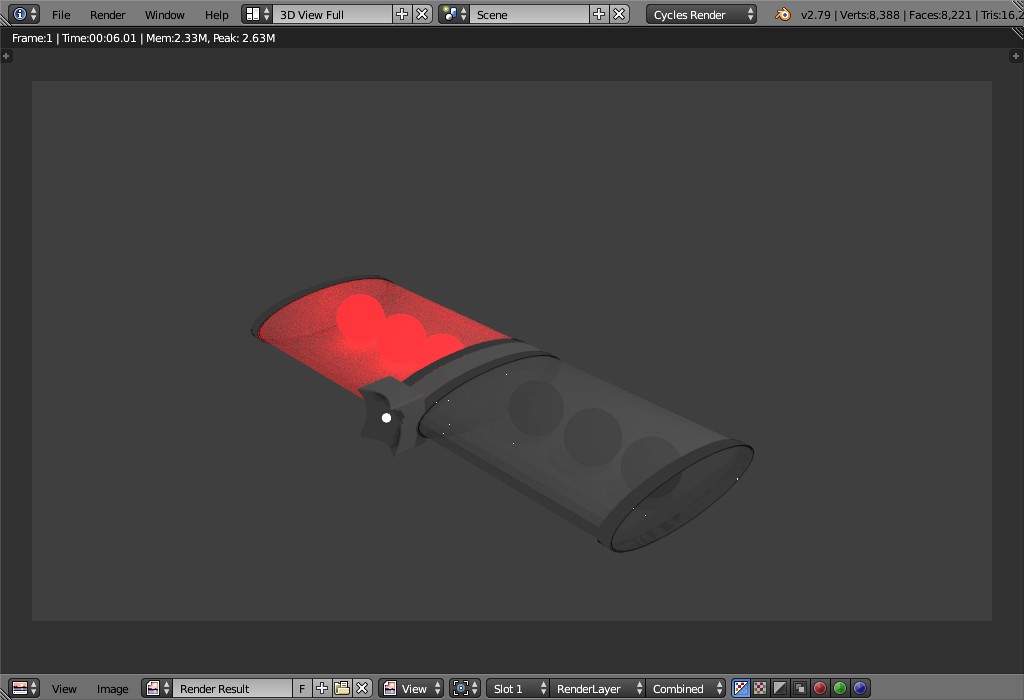
Task: Select Color channel display checker icon
Action: coord(760,688)
